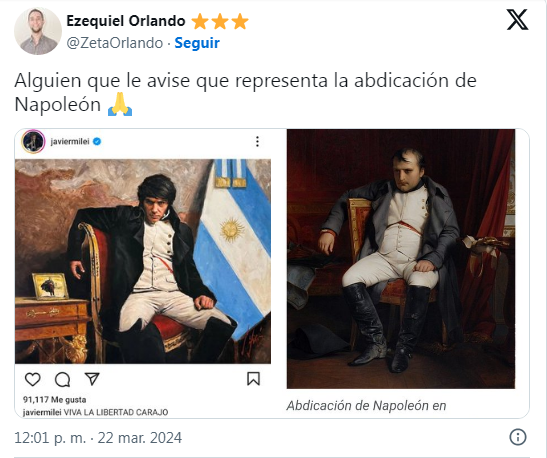This screenshot has height=458, width=547.
Task: Open the three-dot options menu
Action: (x=257, y=141)
